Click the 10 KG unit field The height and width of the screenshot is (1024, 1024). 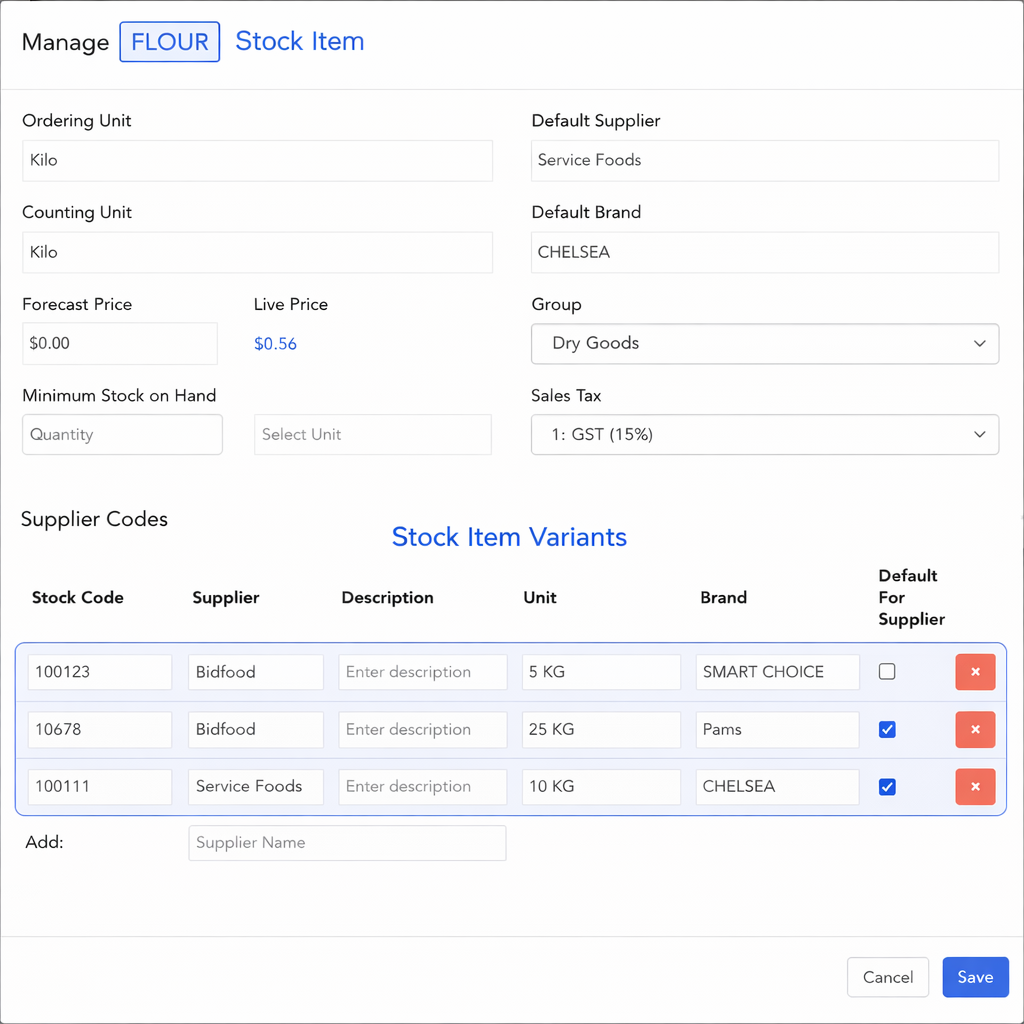[x=601, y=786]
